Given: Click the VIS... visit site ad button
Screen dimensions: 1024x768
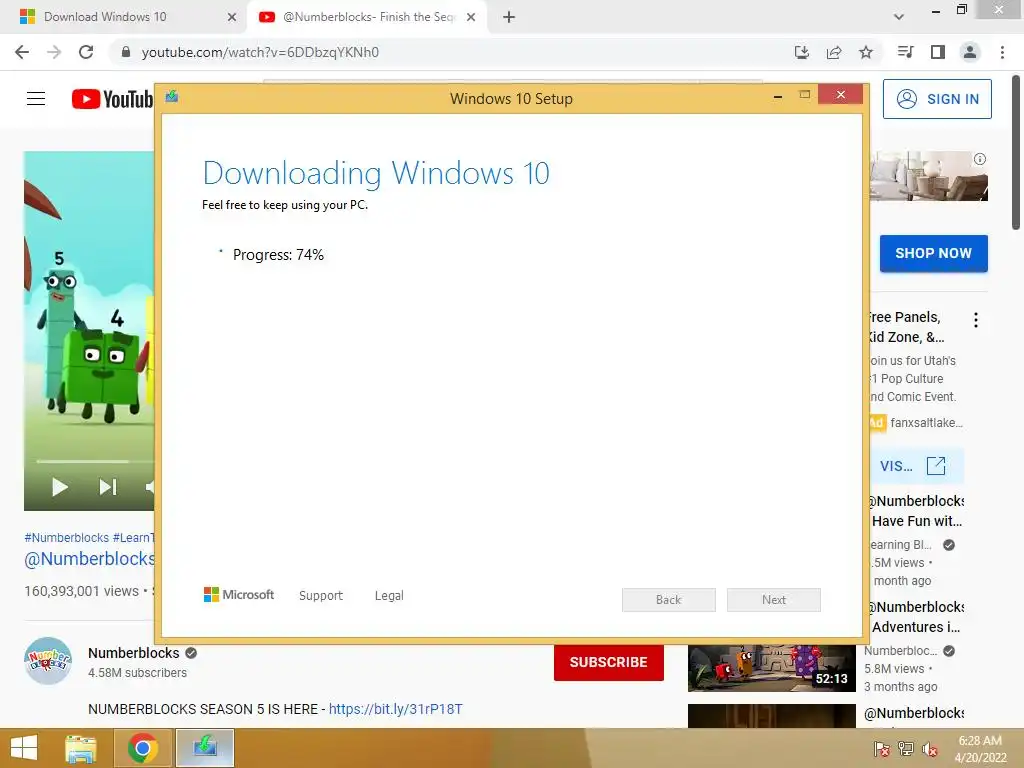Looking at the screenshot, I should click(x=916, y=466).
